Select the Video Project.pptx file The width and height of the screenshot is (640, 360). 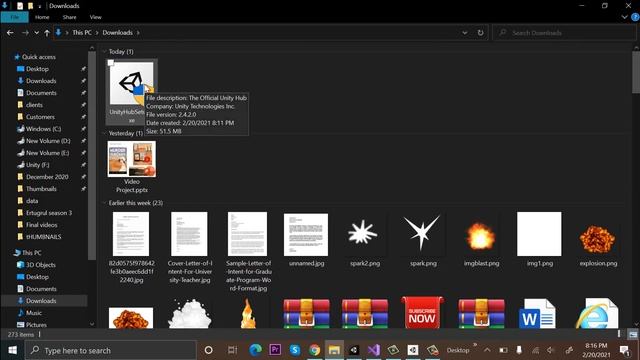[131, 167]
